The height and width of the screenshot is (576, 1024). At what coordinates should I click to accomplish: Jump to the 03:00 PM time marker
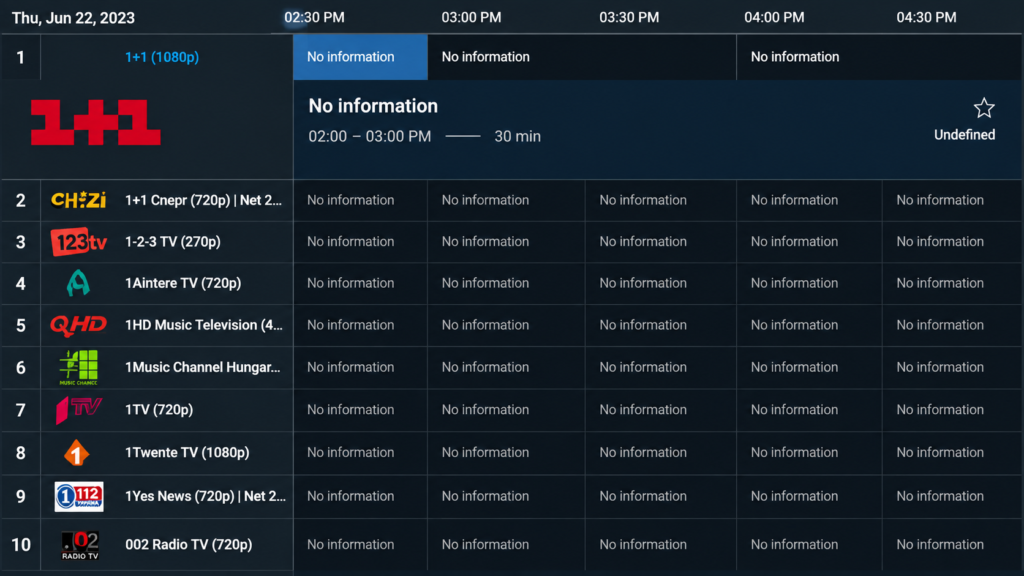472,18
